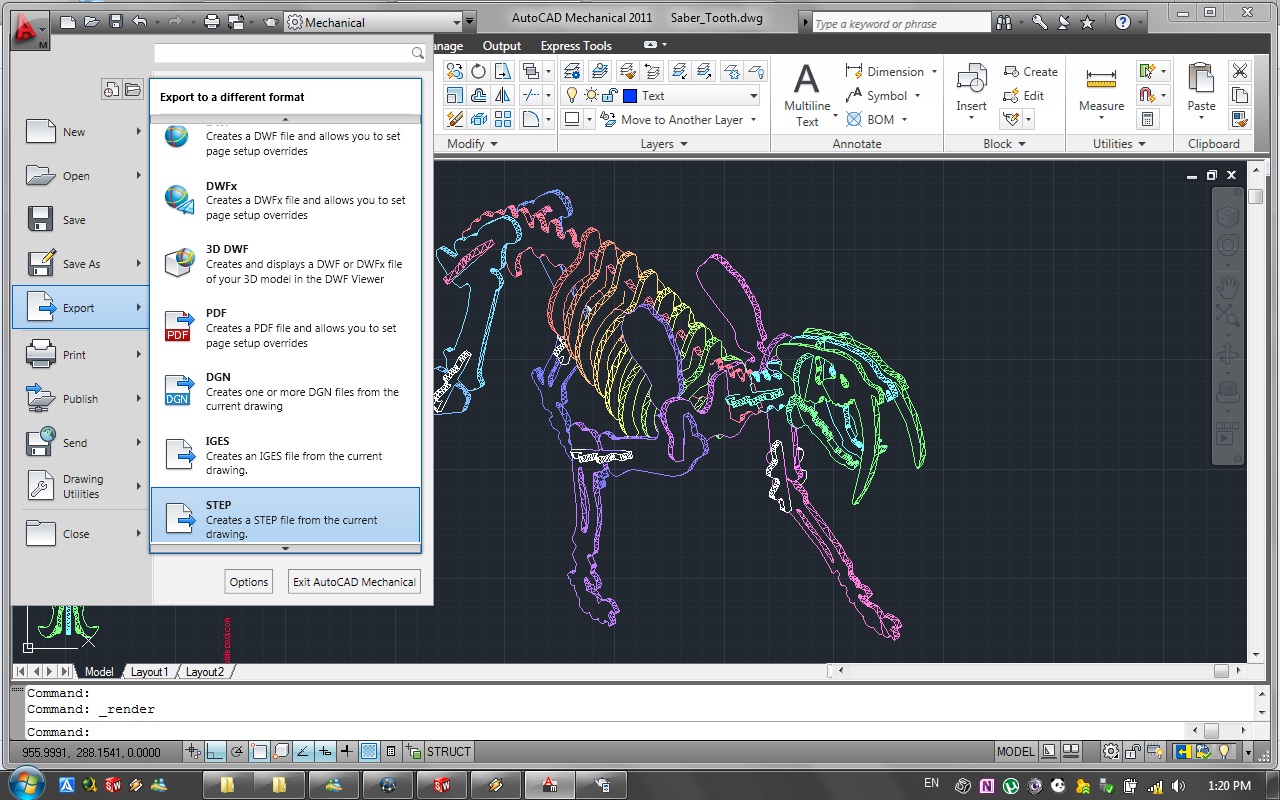1280x800 pixels.
Task: Click the BOM icon
Action: [854, 119]
